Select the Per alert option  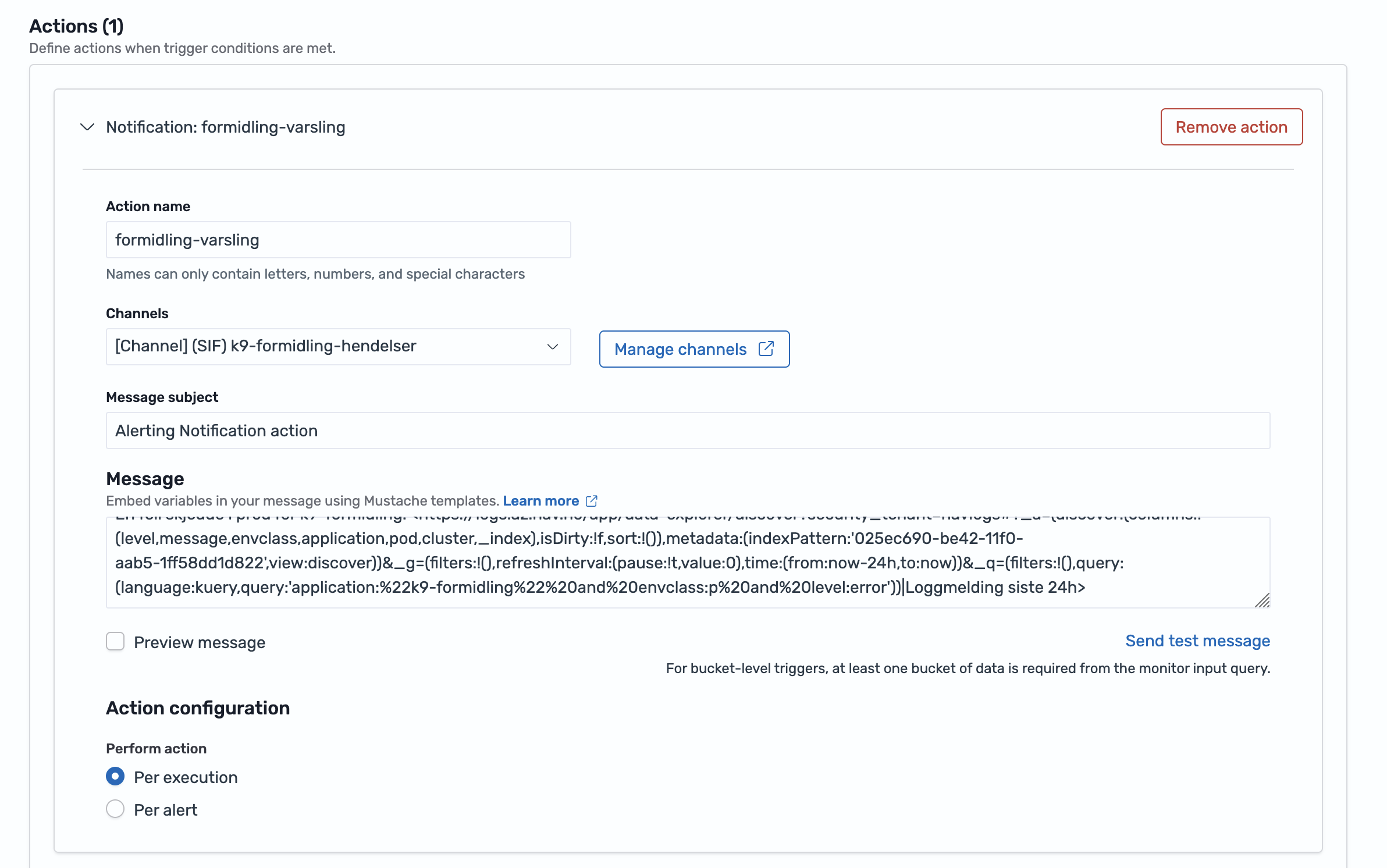click(x=116, y=809)
